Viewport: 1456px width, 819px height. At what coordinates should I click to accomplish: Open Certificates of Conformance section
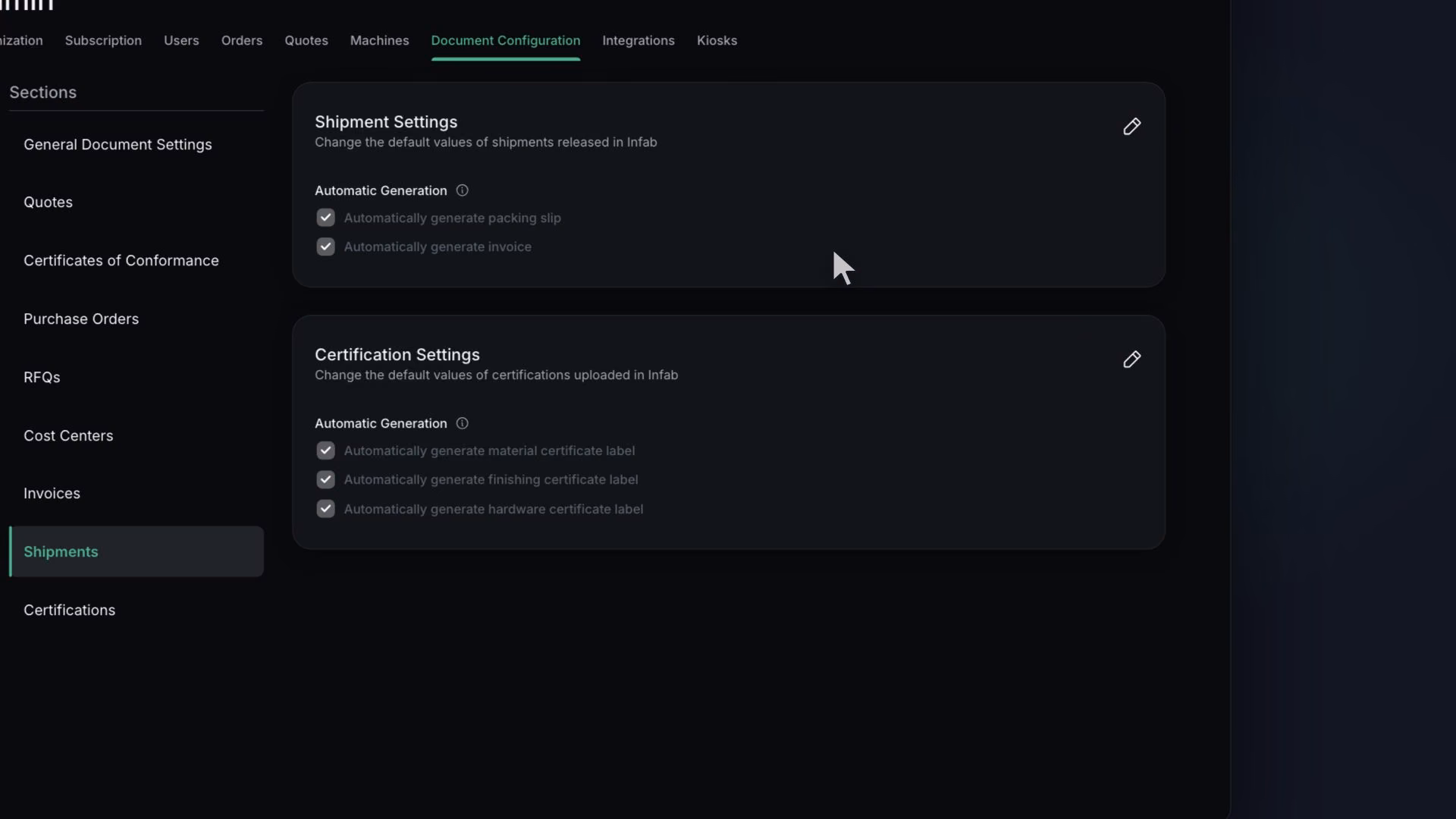(136, 261)
